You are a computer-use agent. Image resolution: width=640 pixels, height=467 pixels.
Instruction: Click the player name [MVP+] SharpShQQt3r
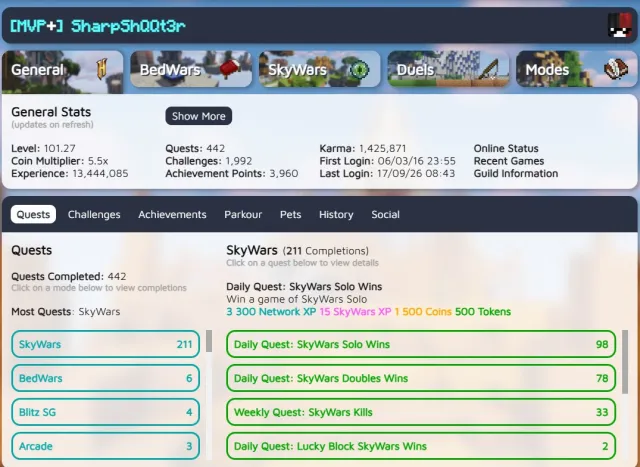coord(98,26)
